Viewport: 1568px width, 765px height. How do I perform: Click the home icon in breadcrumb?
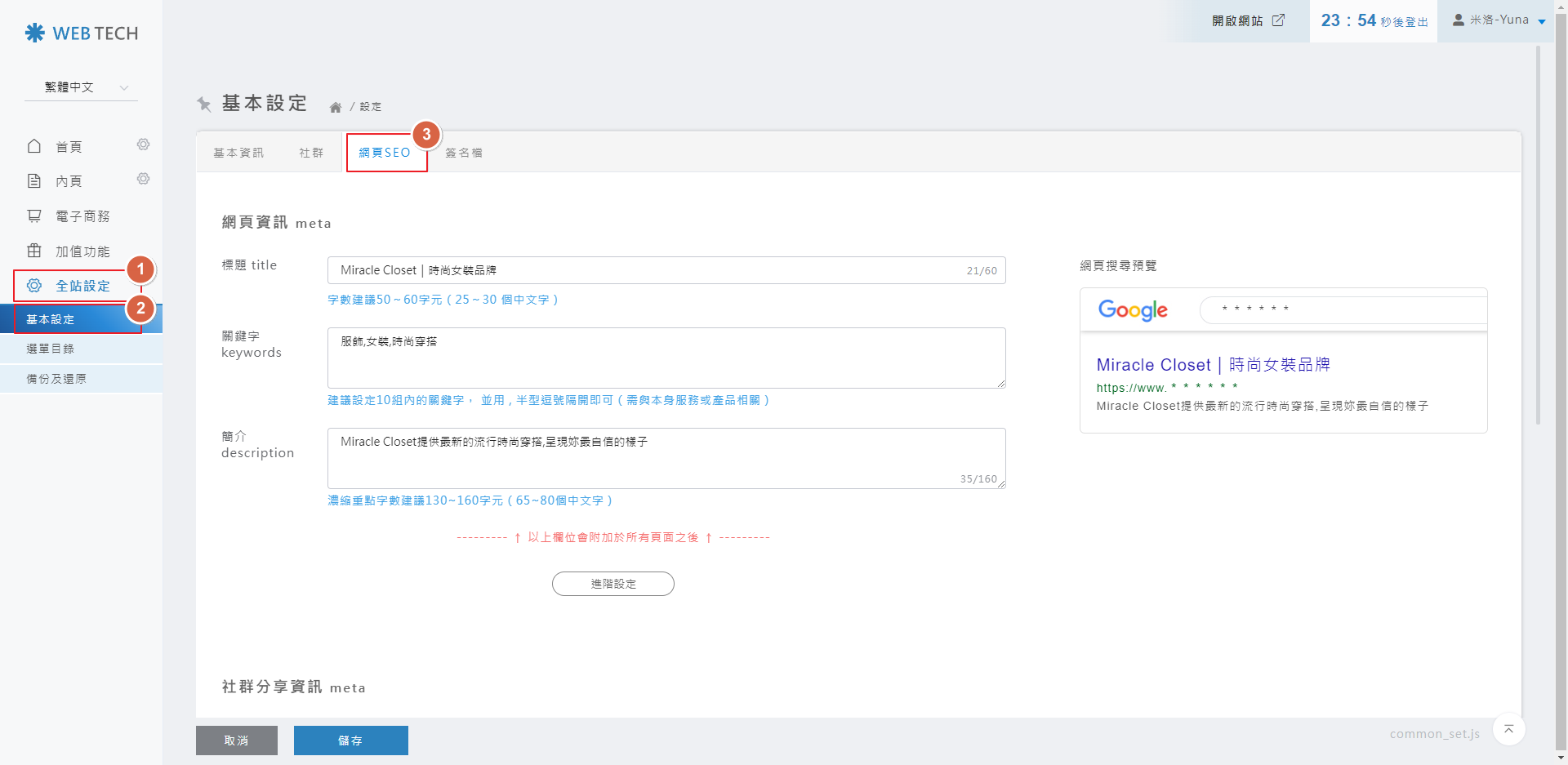[335, 107]
